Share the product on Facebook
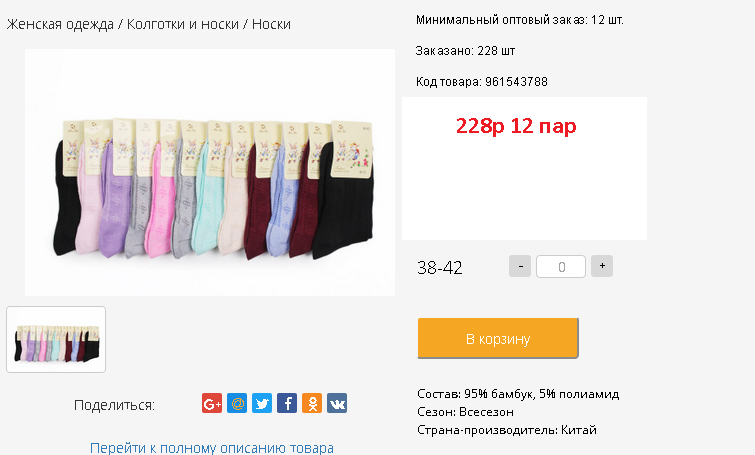Viewport: 755px width, 455px height. coord(287,403)
